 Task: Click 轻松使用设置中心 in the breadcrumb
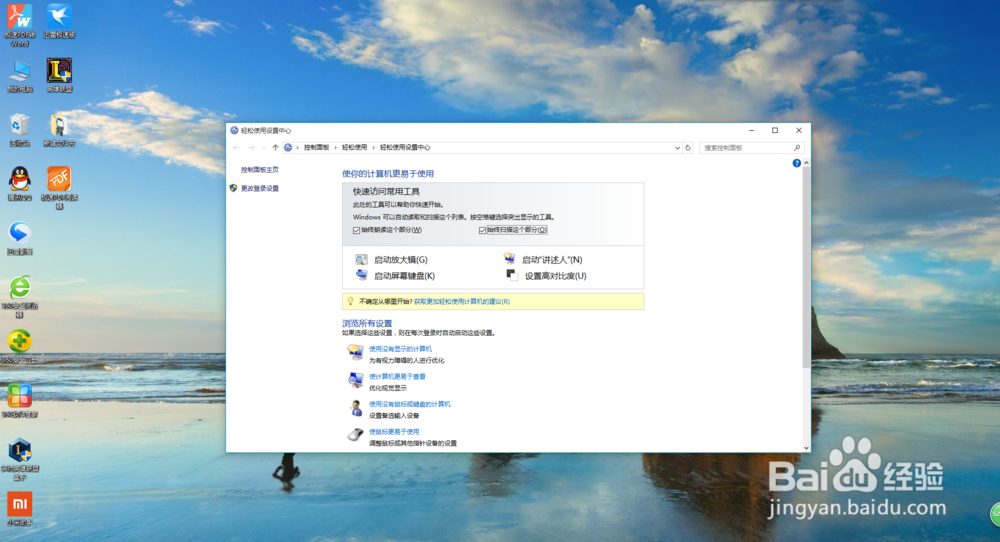(405, 147)
